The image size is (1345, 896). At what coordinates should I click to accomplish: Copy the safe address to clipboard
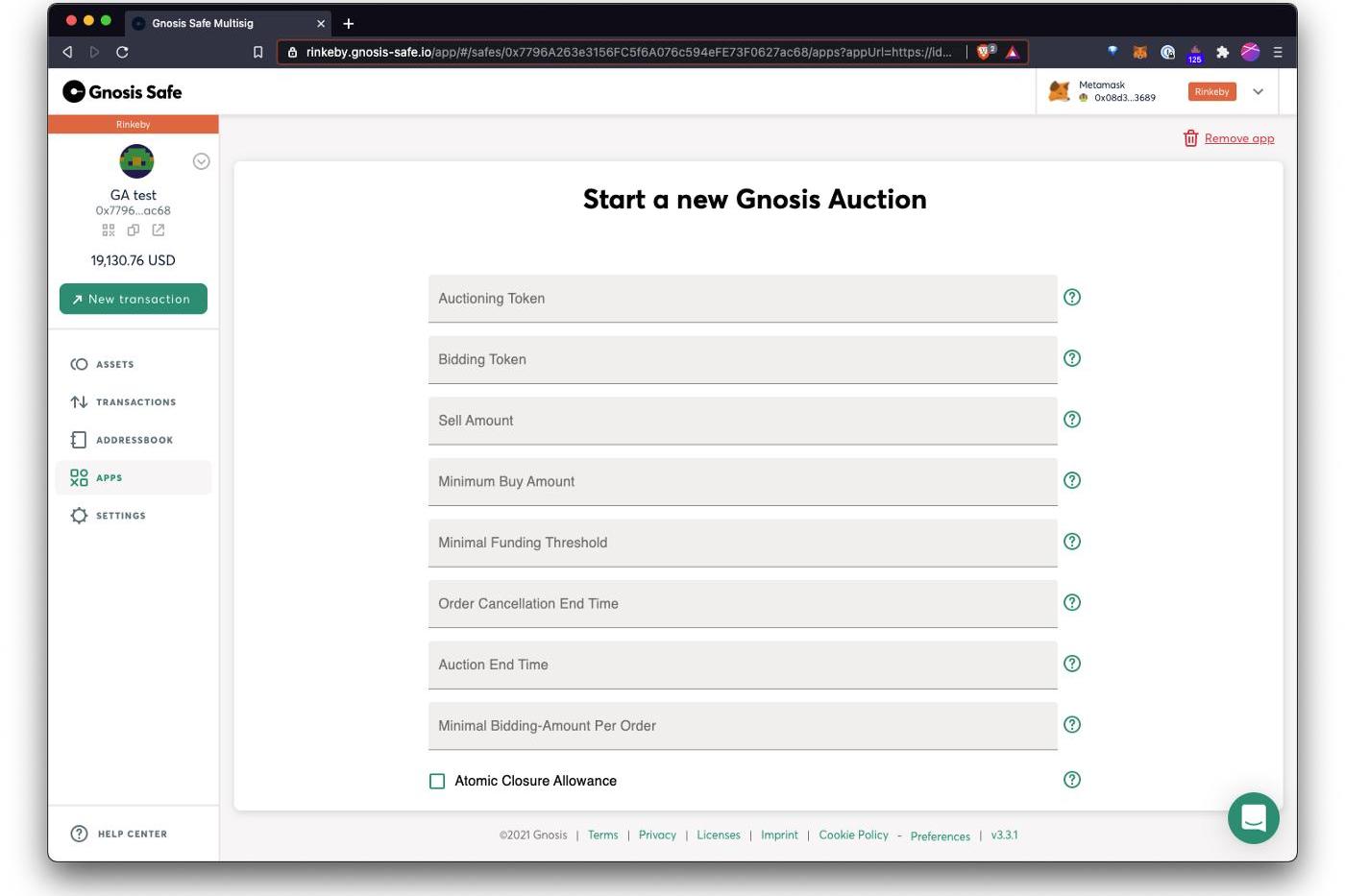134,230
